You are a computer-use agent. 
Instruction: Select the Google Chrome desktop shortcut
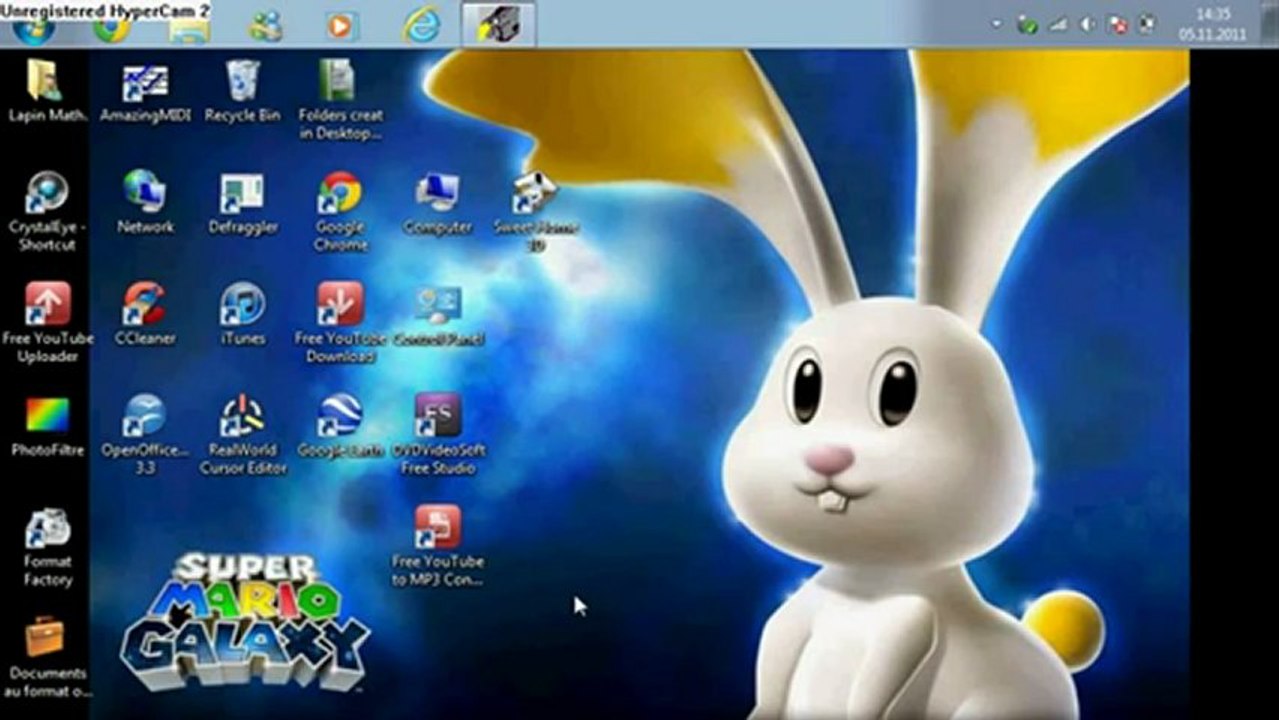point(340,211)
